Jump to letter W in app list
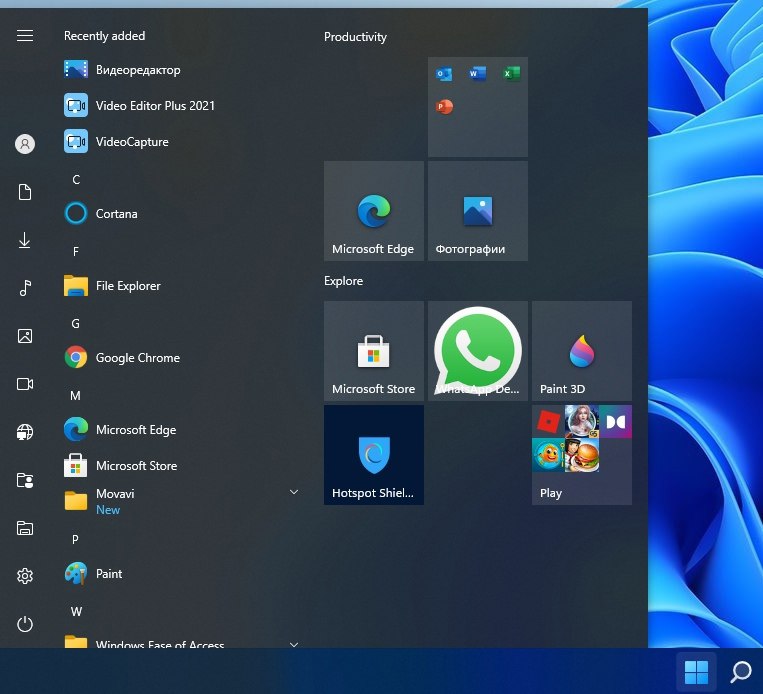This screenshot has width=763, height=694. [x=76, y=612]
